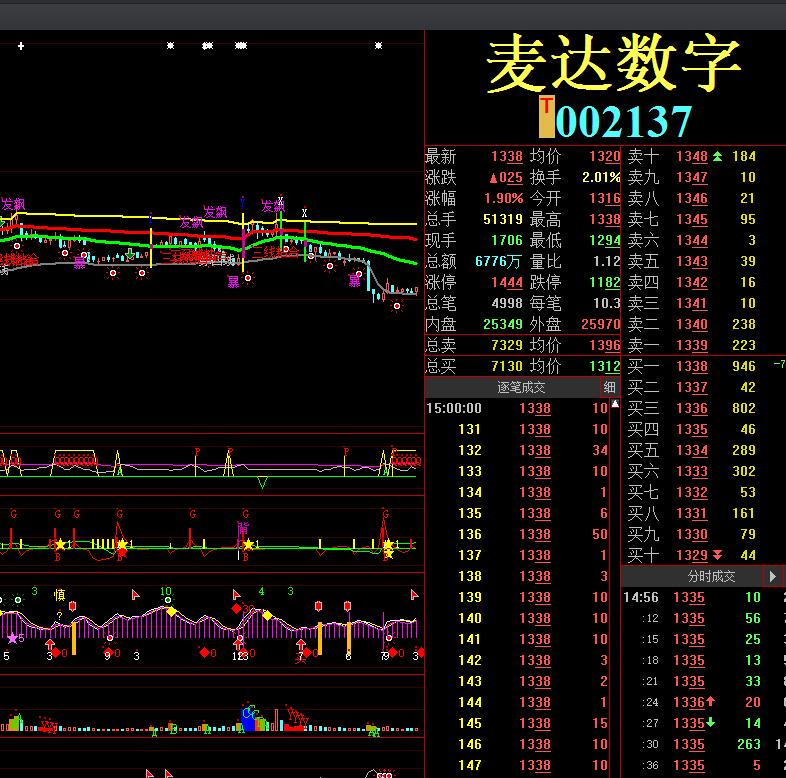Click the 卖二 volume 238
This screenshot has height=778, width=786.
click(744, 324)
